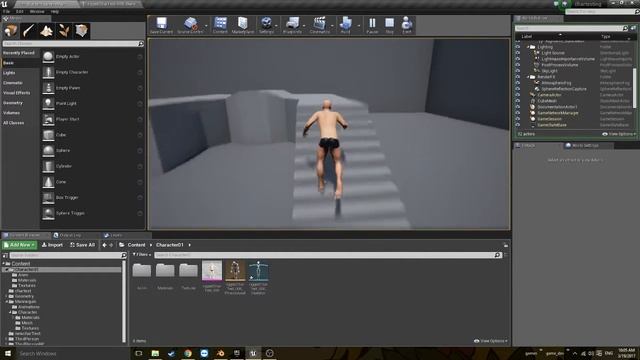Select the Sphere primitive

click(x=93, y=151)
